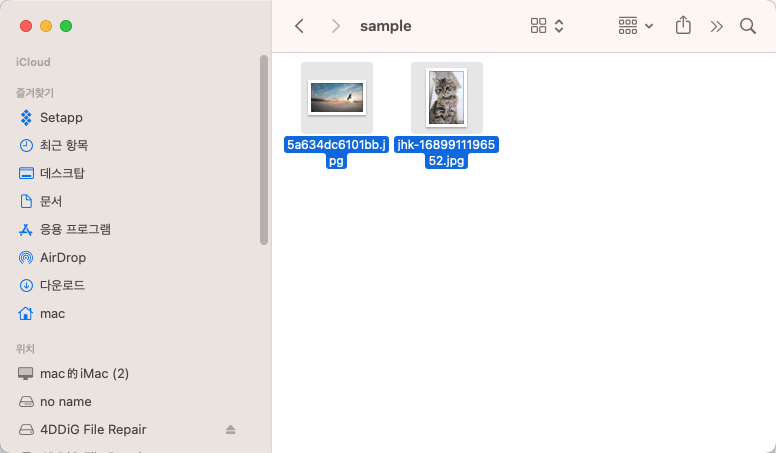Switch view mode with icon view selector

point(547,26)
